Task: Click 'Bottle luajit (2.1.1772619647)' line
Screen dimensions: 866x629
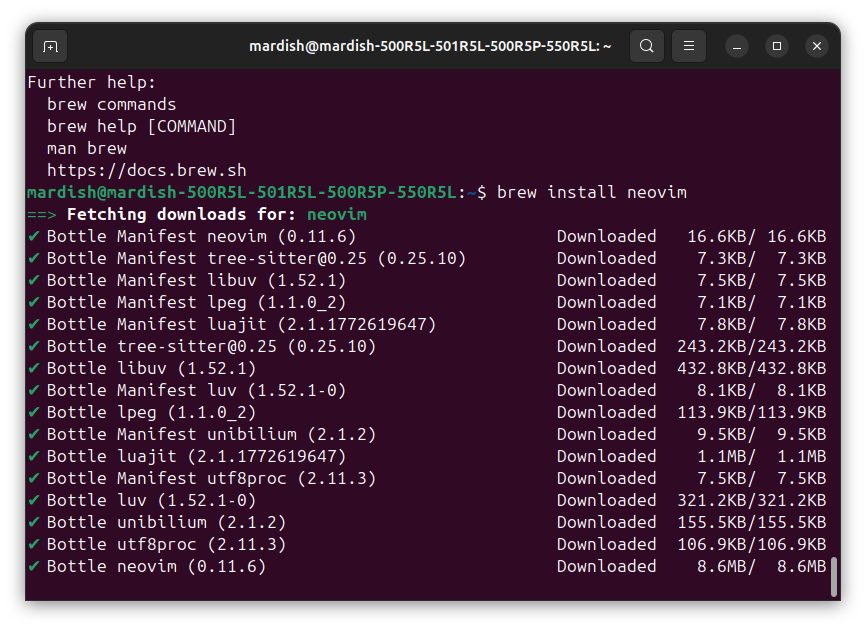Action: tap(197, 457)
